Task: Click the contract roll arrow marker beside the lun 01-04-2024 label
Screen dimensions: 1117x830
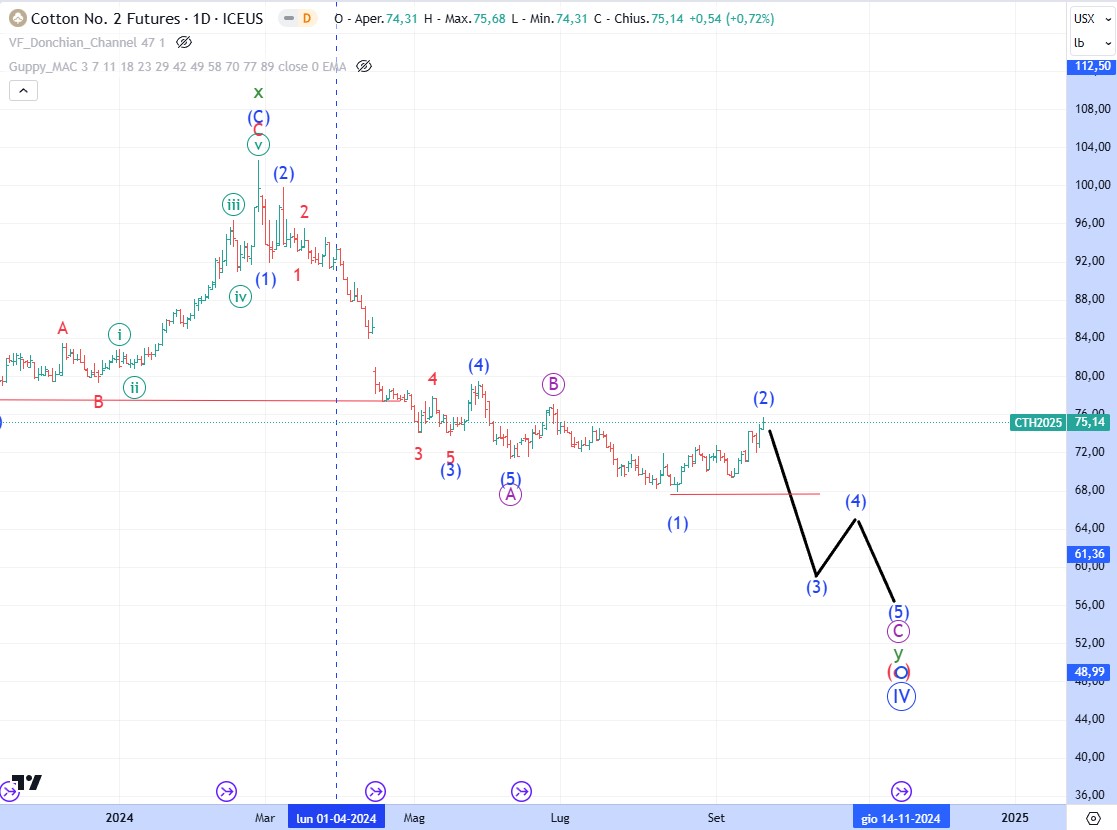Action: click(375, 791)
